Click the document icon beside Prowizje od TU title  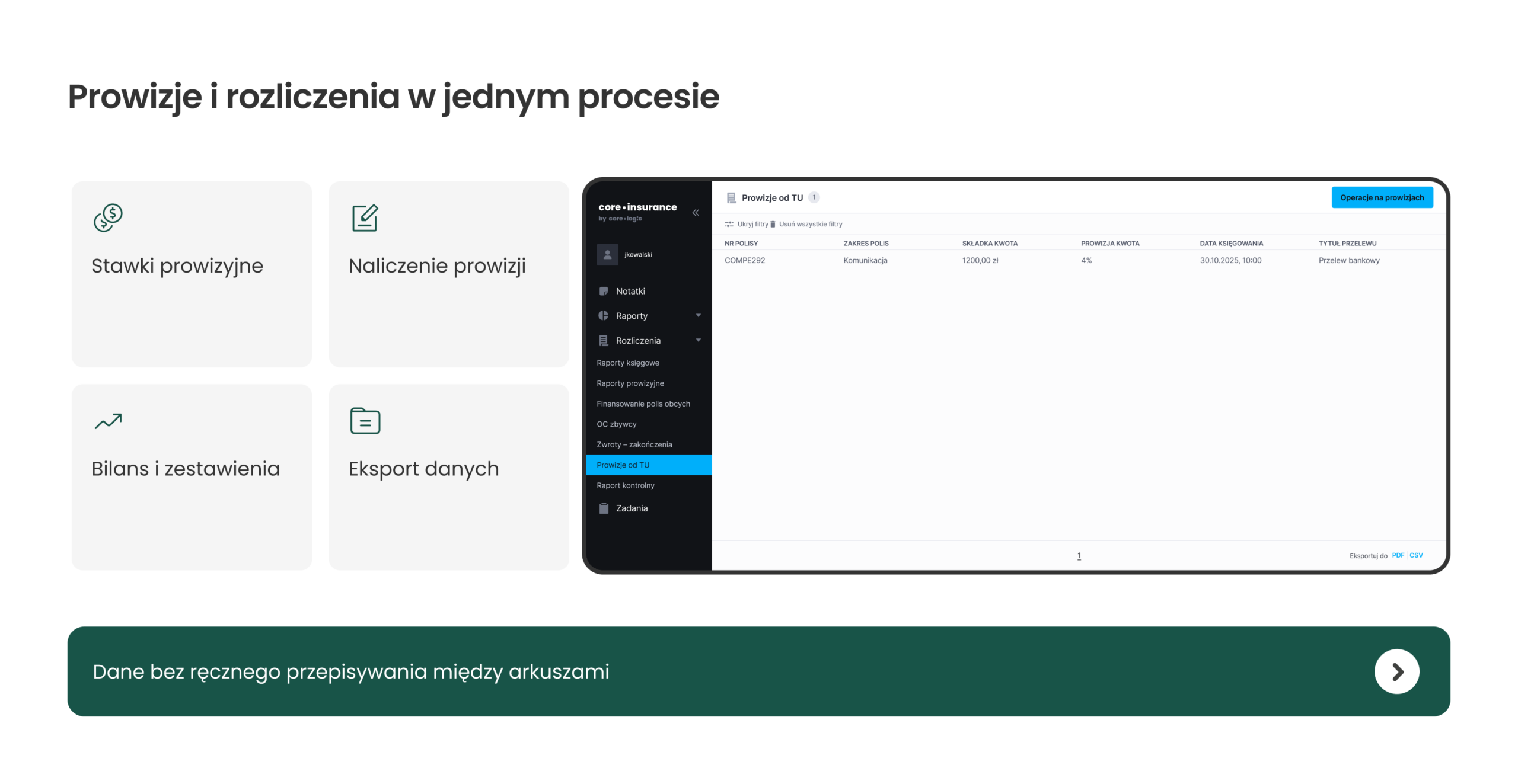click(x=731, y=198)
